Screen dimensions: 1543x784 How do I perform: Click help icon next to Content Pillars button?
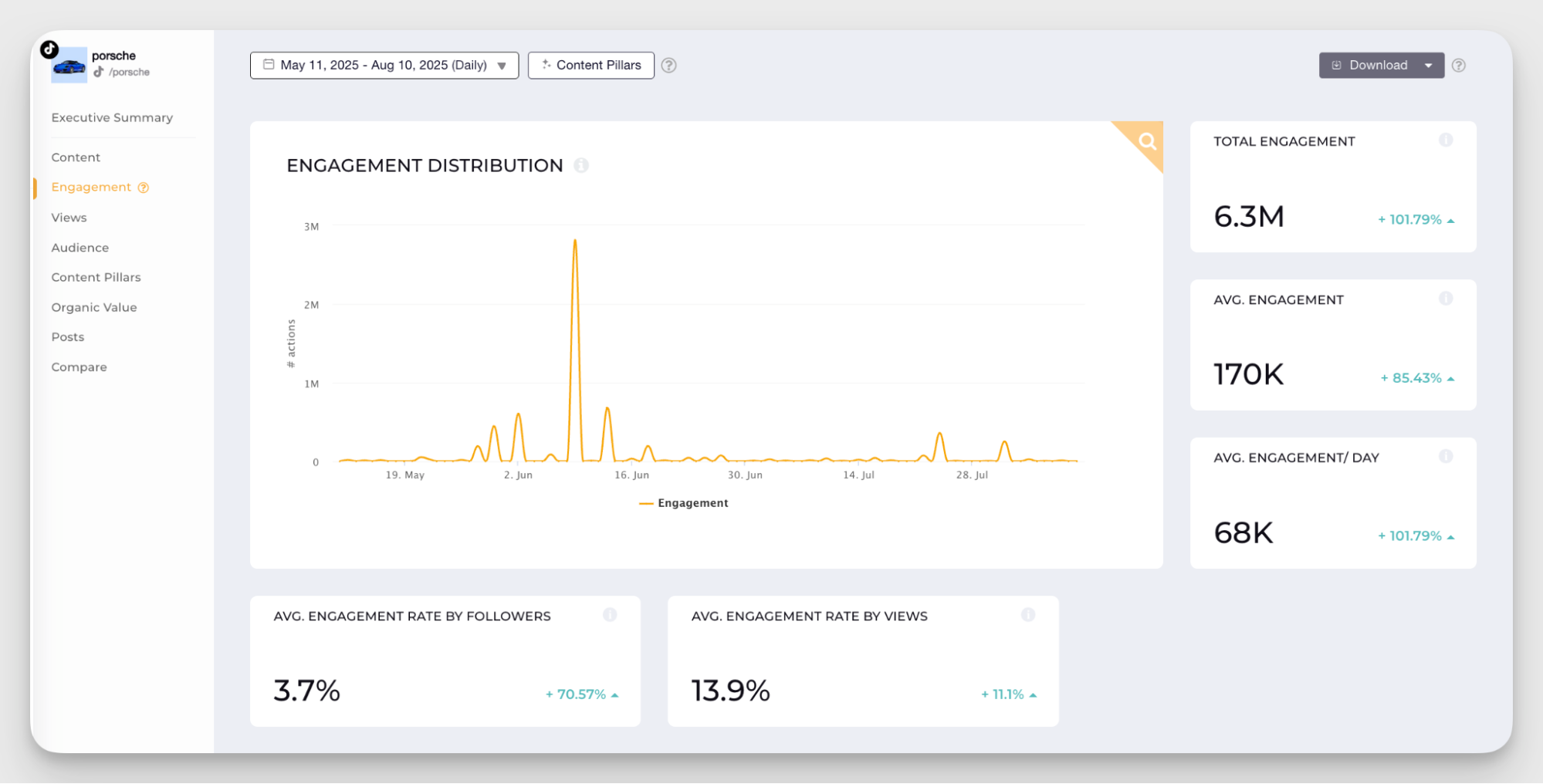point(669,66)
